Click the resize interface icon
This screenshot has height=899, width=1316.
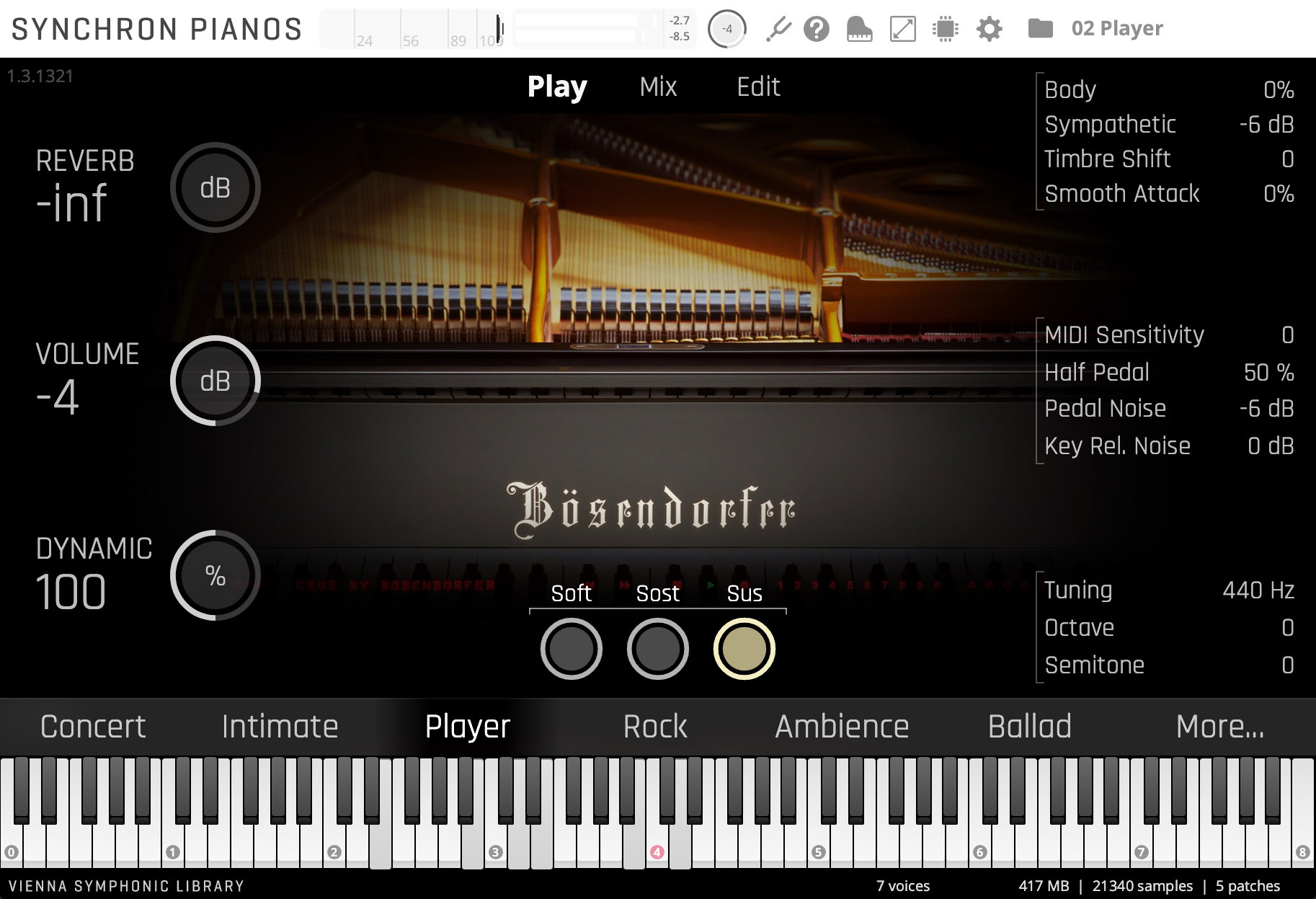pos(902,29)
